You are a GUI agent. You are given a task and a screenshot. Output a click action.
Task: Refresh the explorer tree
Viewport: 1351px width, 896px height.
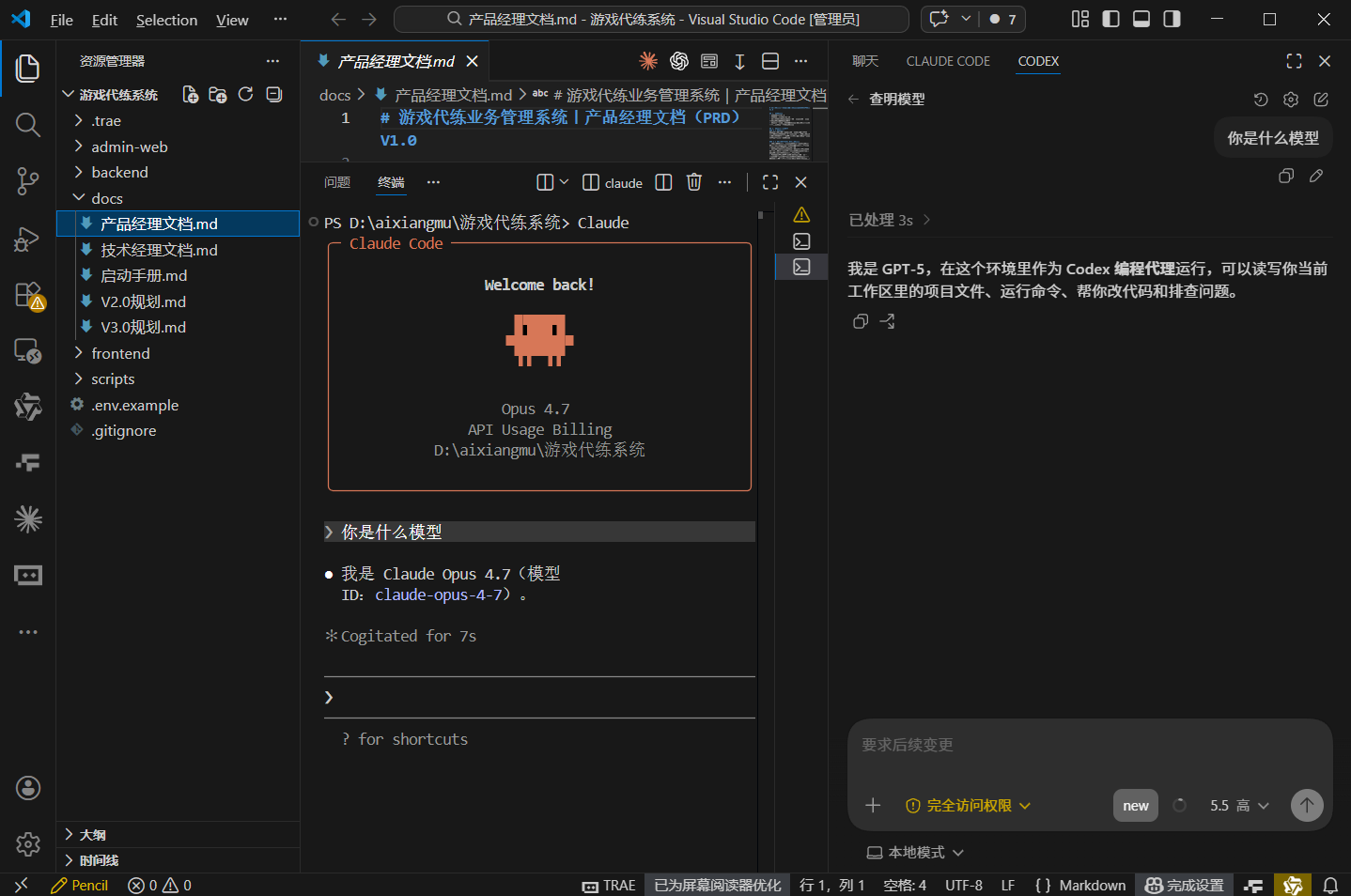coord(246,95)
